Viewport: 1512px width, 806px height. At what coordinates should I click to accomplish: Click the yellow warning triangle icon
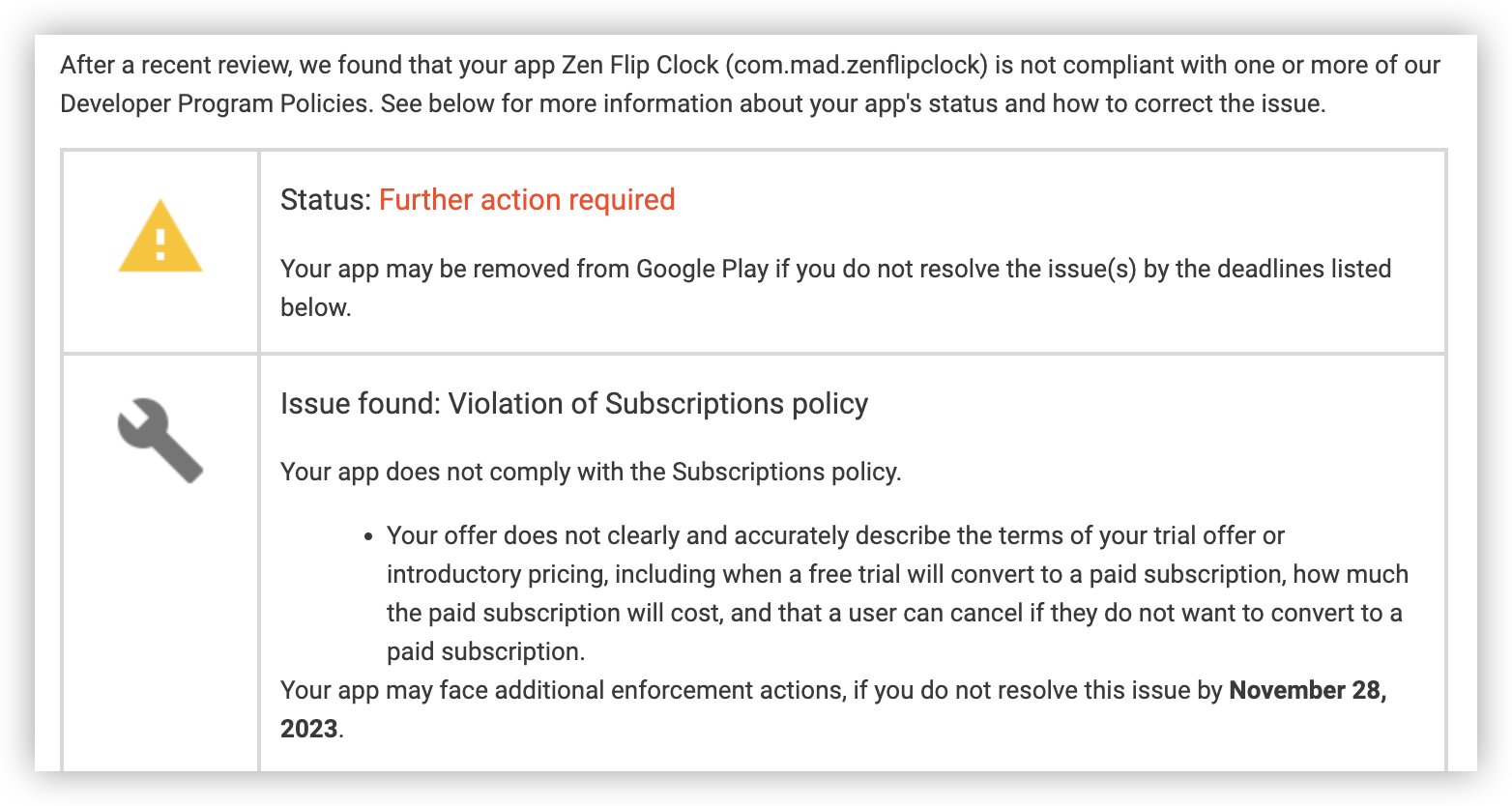coord(160,236)
